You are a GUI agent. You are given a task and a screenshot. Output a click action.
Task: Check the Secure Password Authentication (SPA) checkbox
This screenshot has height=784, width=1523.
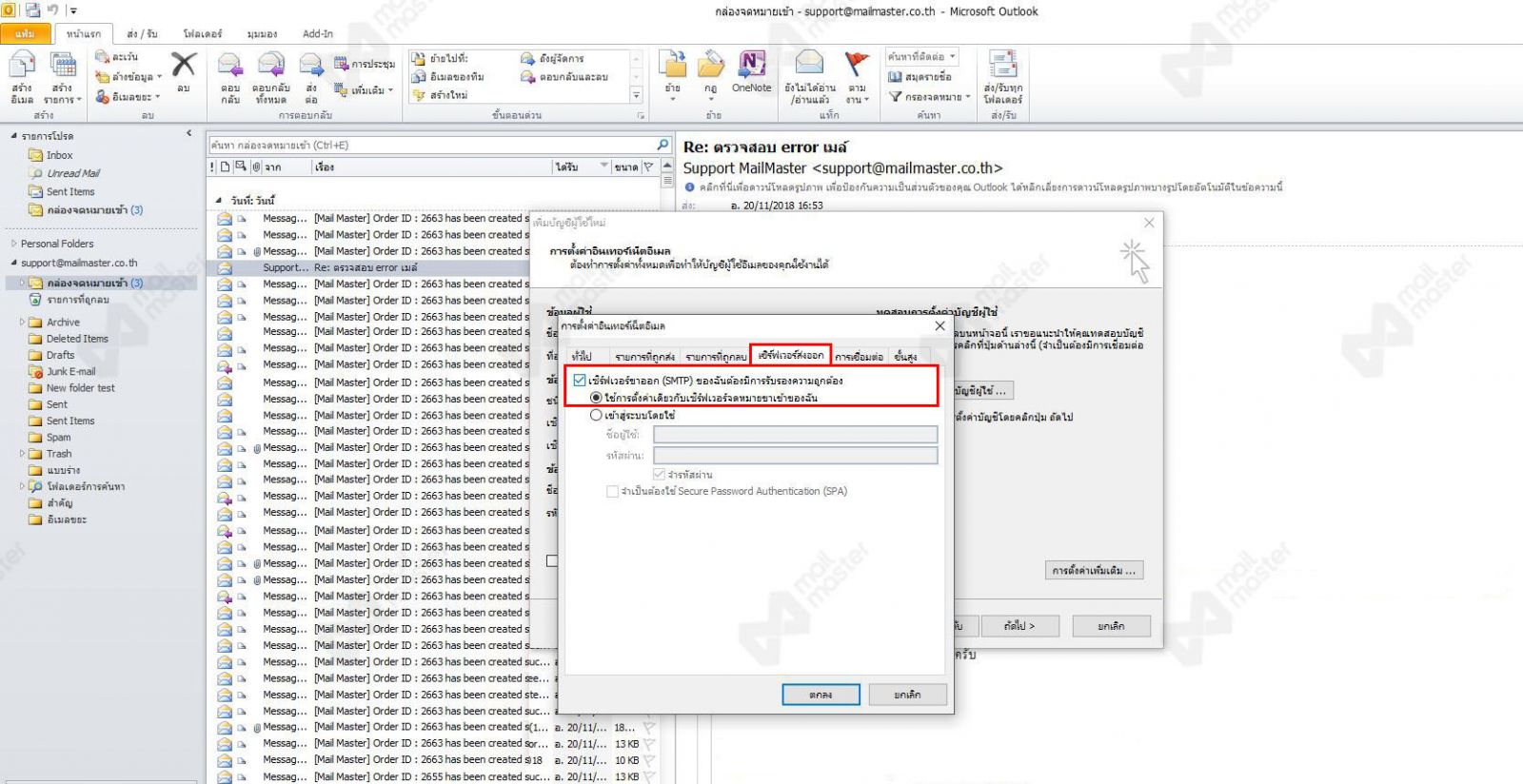(x=612, y=491)
